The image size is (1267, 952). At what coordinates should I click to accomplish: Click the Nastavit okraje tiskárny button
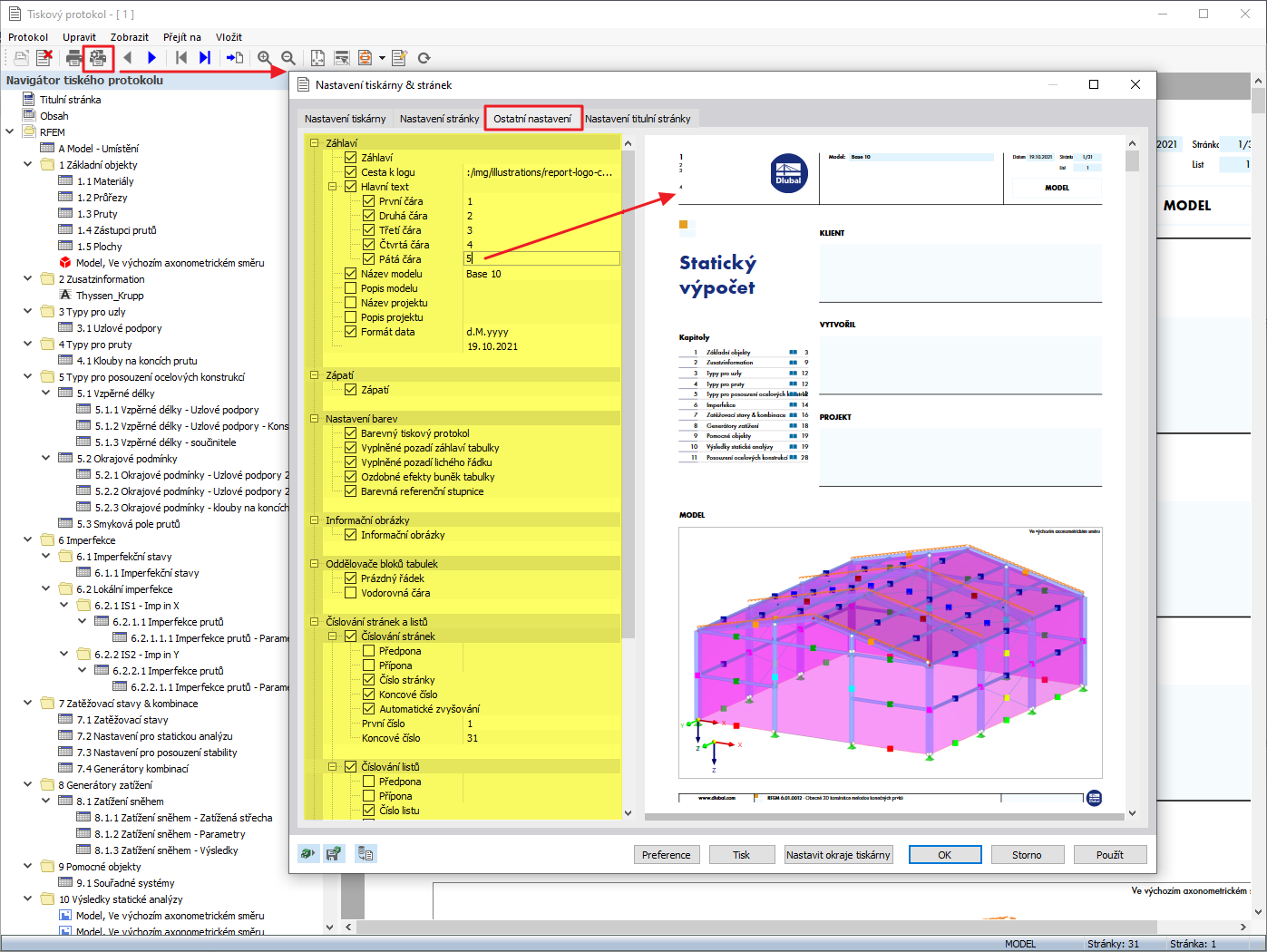(838, 854)
